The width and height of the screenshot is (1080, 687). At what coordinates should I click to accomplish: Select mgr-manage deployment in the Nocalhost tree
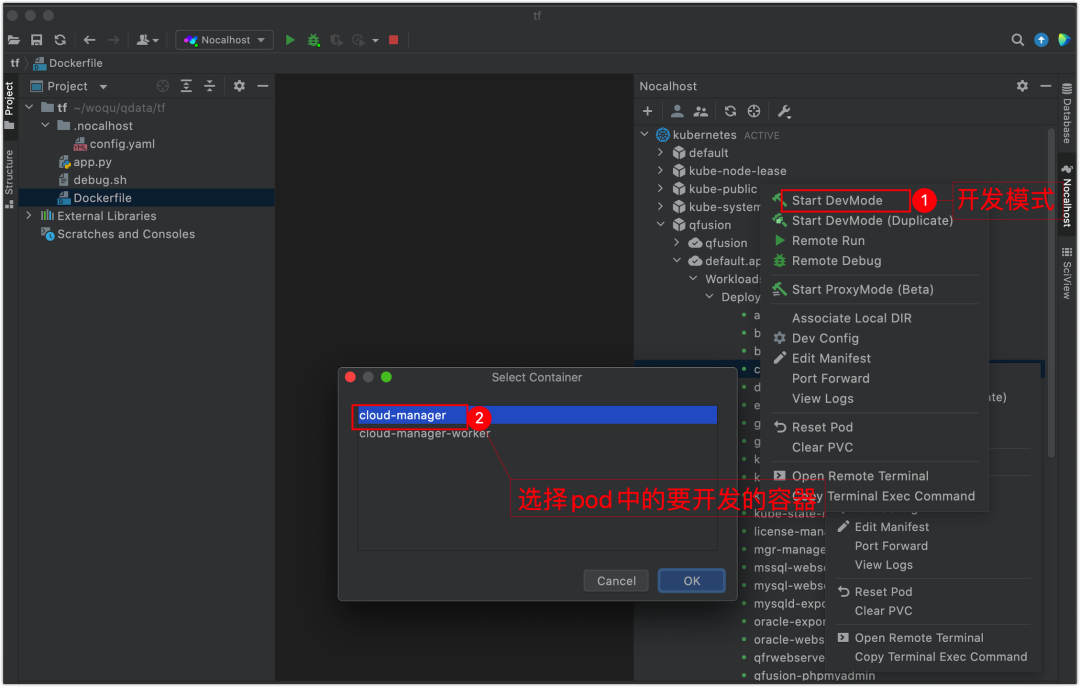coord(789,550)
